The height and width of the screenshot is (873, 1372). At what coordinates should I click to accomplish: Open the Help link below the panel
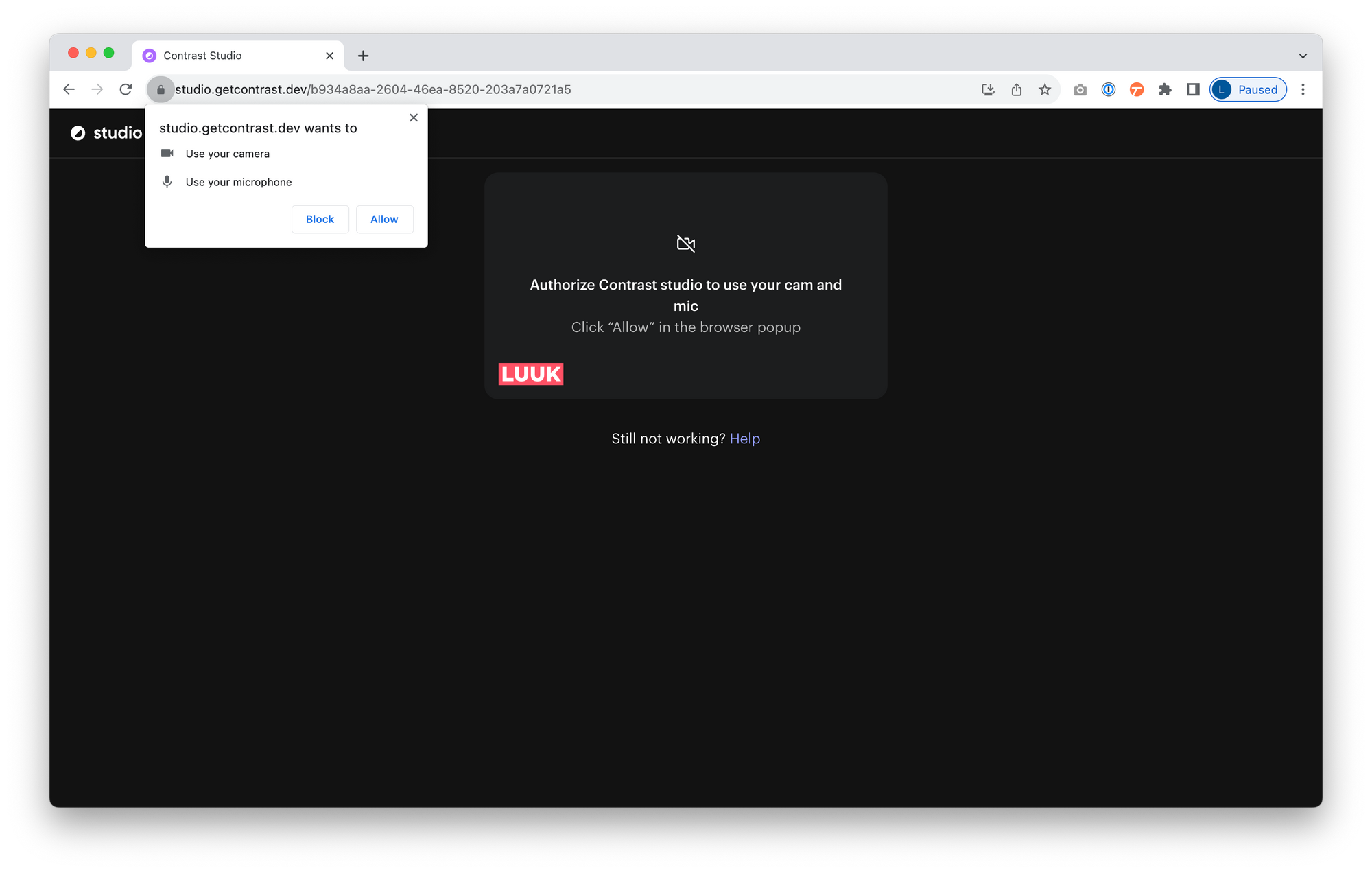point(745,439)
